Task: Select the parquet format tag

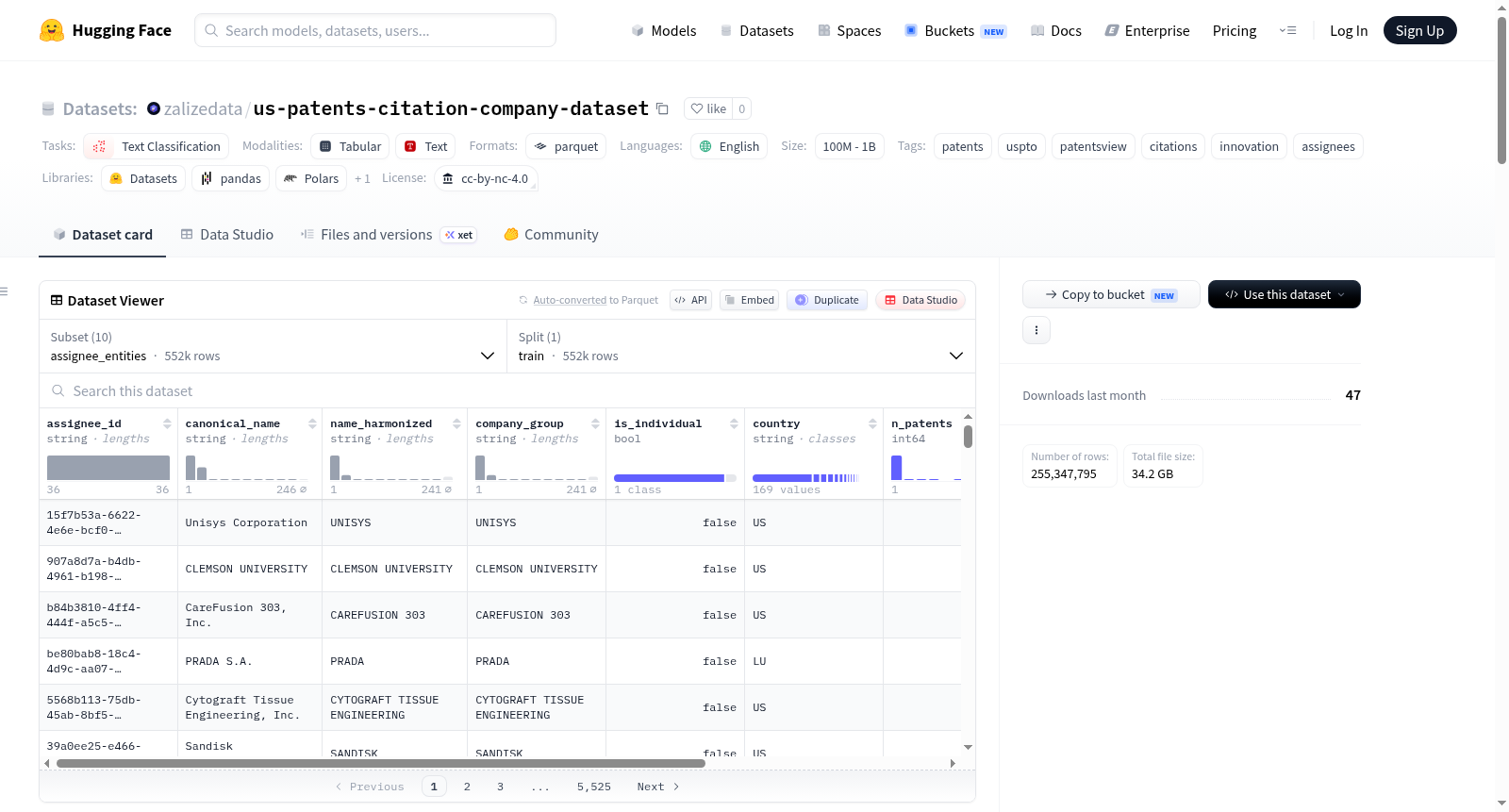Action: 566,146
